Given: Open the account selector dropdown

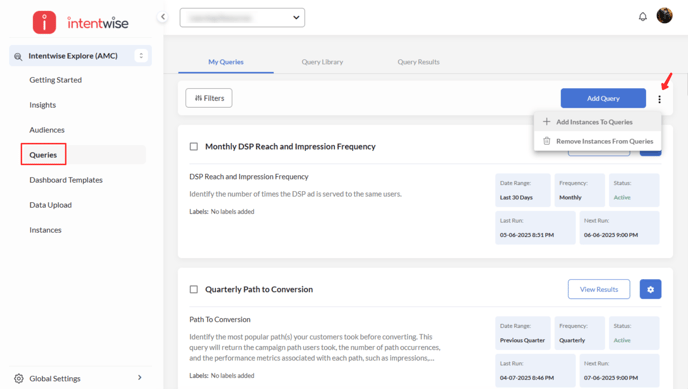Looking at the screenshot, I should [x=242, y=18].
